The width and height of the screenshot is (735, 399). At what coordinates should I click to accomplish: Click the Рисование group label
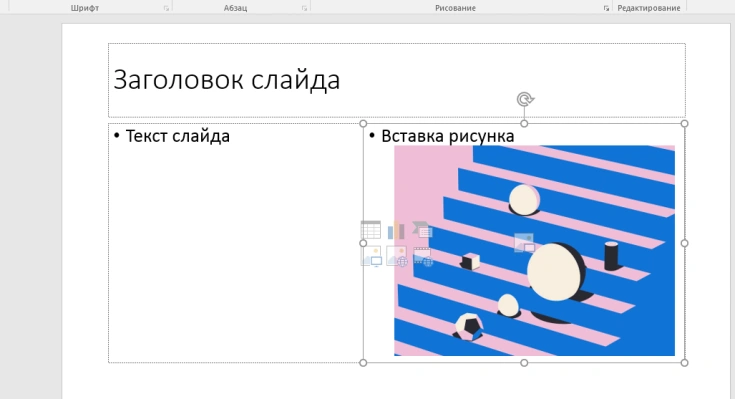pyautogui.click(x=455, y=8)
